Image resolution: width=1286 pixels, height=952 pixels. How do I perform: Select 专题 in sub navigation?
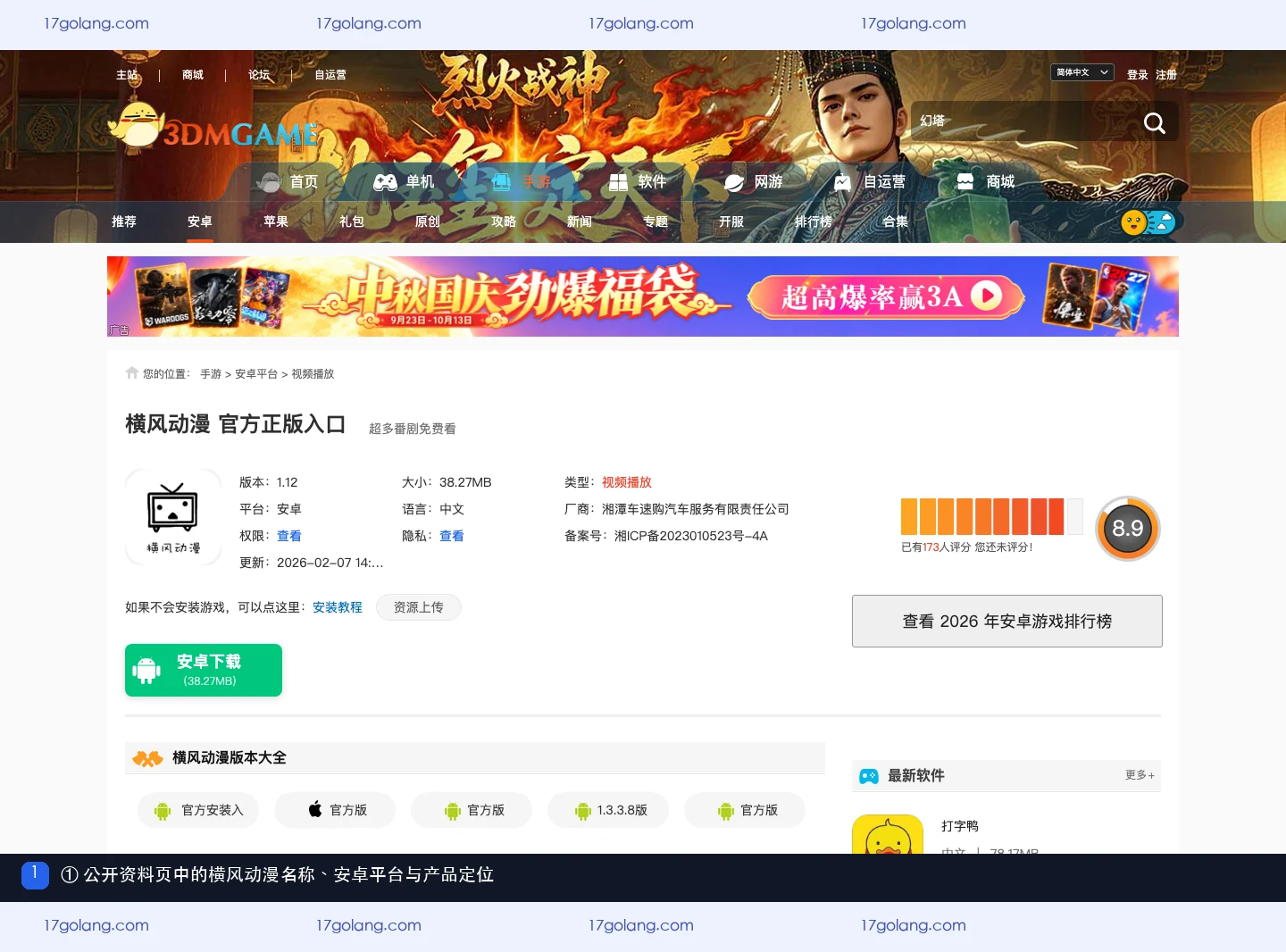[x=656, y=221]
